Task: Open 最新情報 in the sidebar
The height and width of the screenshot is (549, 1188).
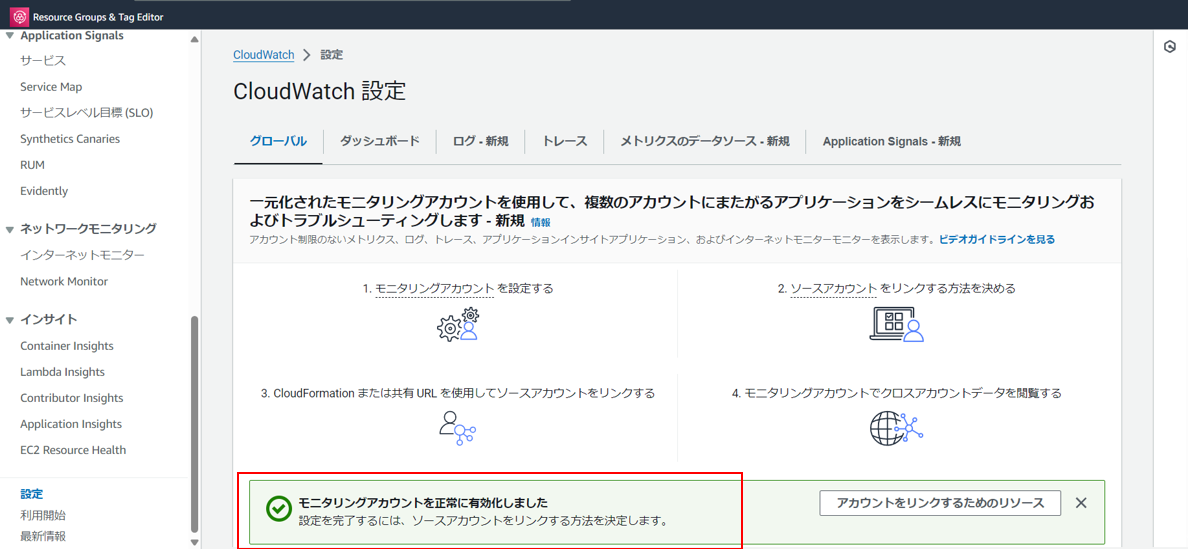Action: 43,537
